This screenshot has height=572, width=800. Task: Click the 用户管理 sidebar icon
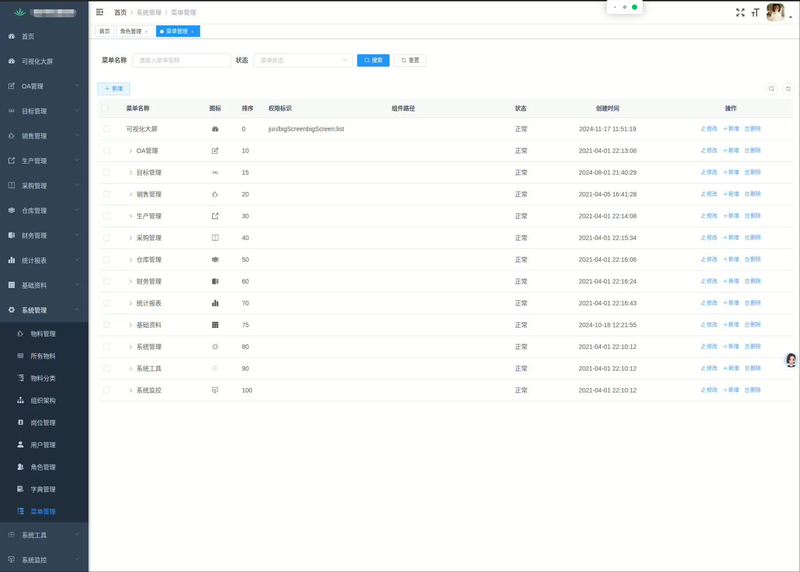pyautogui.click(x=21, y=445)
